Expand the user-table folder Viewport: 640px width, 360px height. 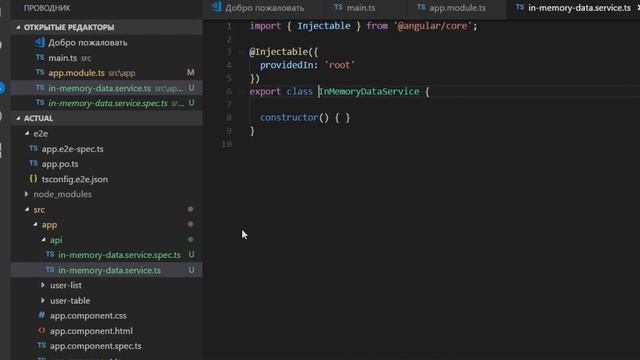(x=43, y=301)
